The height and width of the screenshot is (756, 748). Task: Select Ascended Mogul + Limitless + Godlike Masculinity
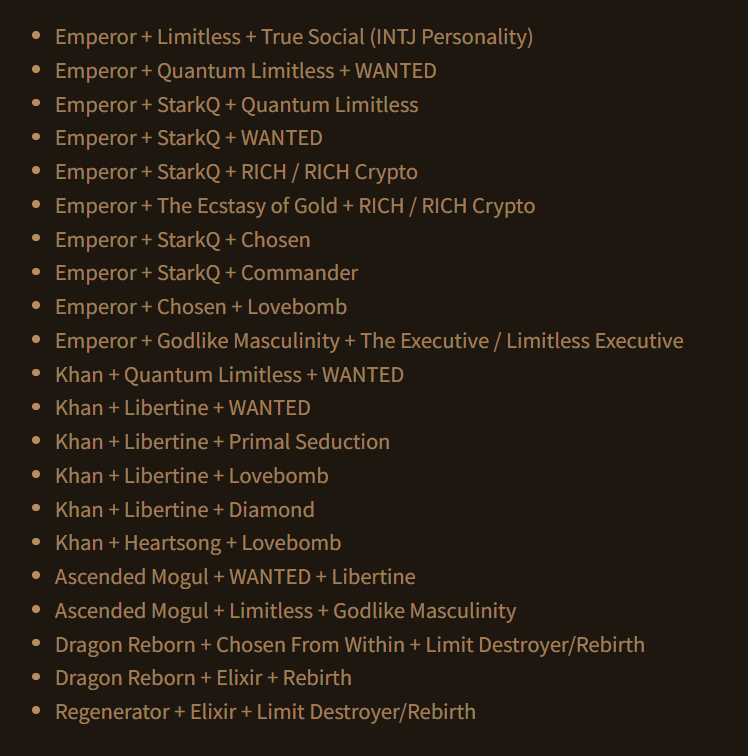(x=286, y=611)
